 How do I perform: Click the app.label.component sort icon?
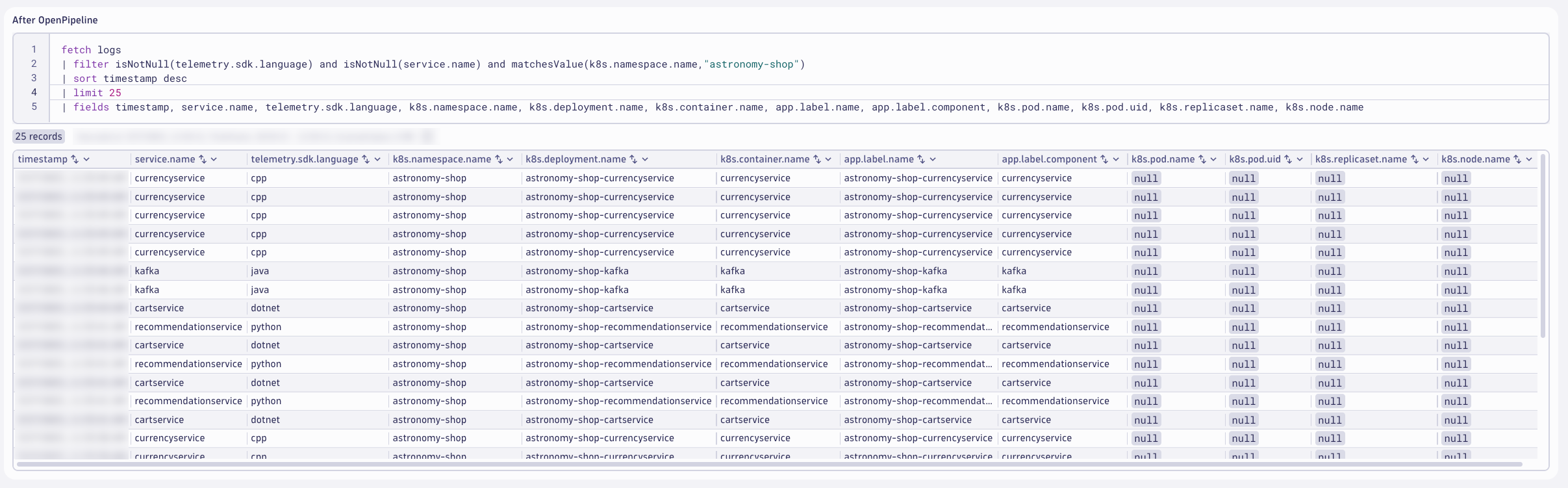point(1104,159)
